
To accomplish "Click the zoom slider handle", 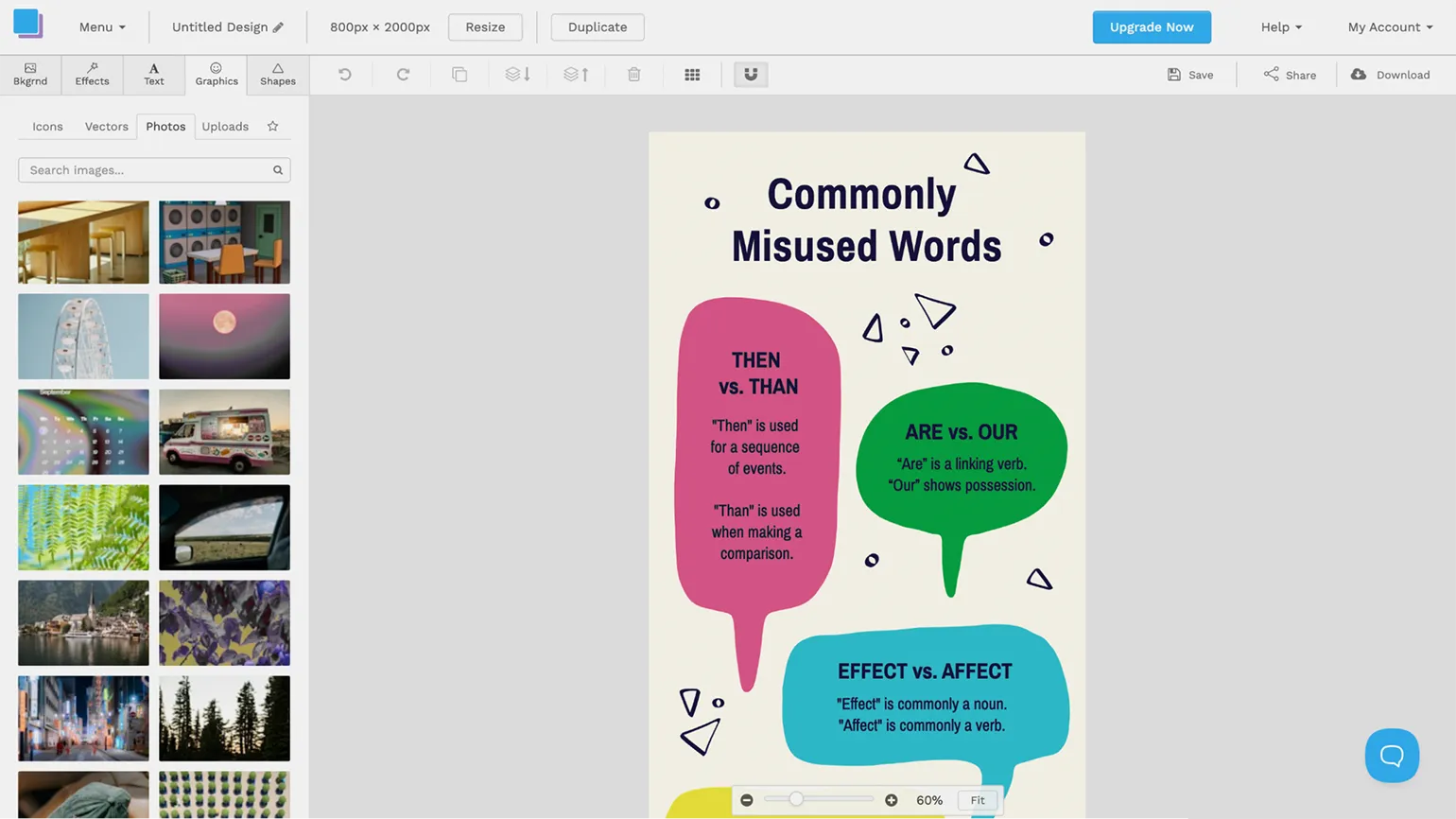I will tap(796, 800).
